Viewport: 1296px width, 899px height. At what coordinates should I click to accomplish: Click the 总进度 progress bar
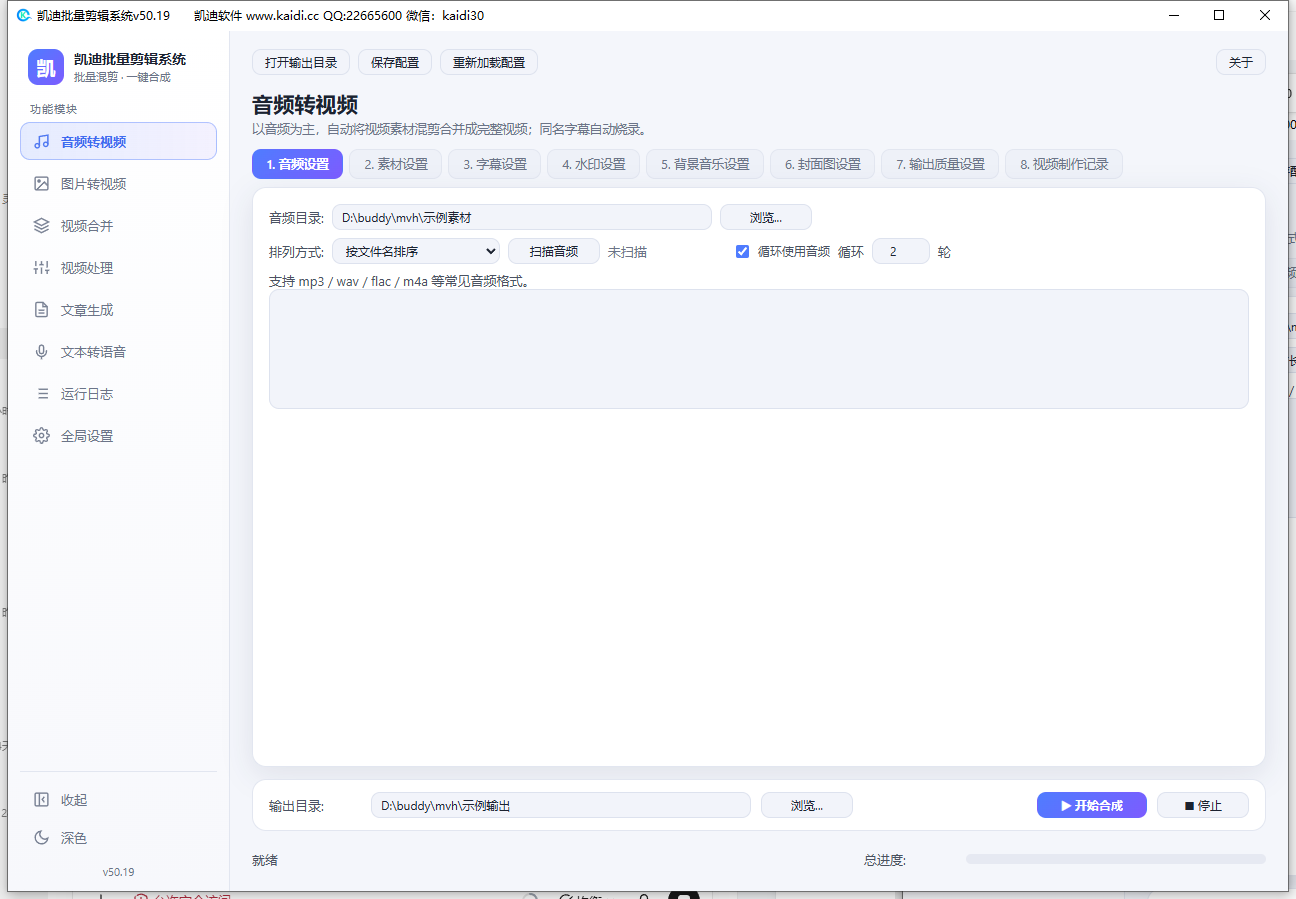tap(1116, 859)
